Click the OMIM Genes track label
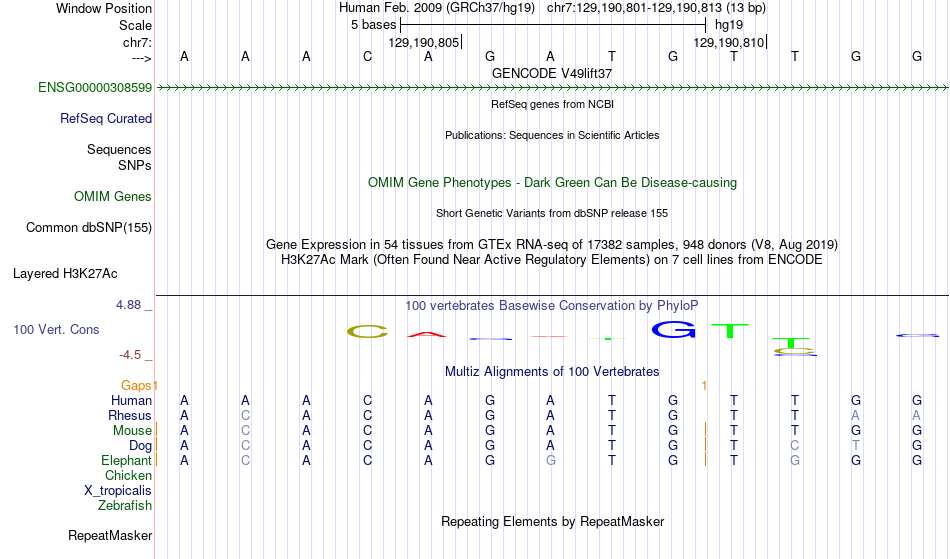This screenshot has width=950, height=559. point(112,197)
